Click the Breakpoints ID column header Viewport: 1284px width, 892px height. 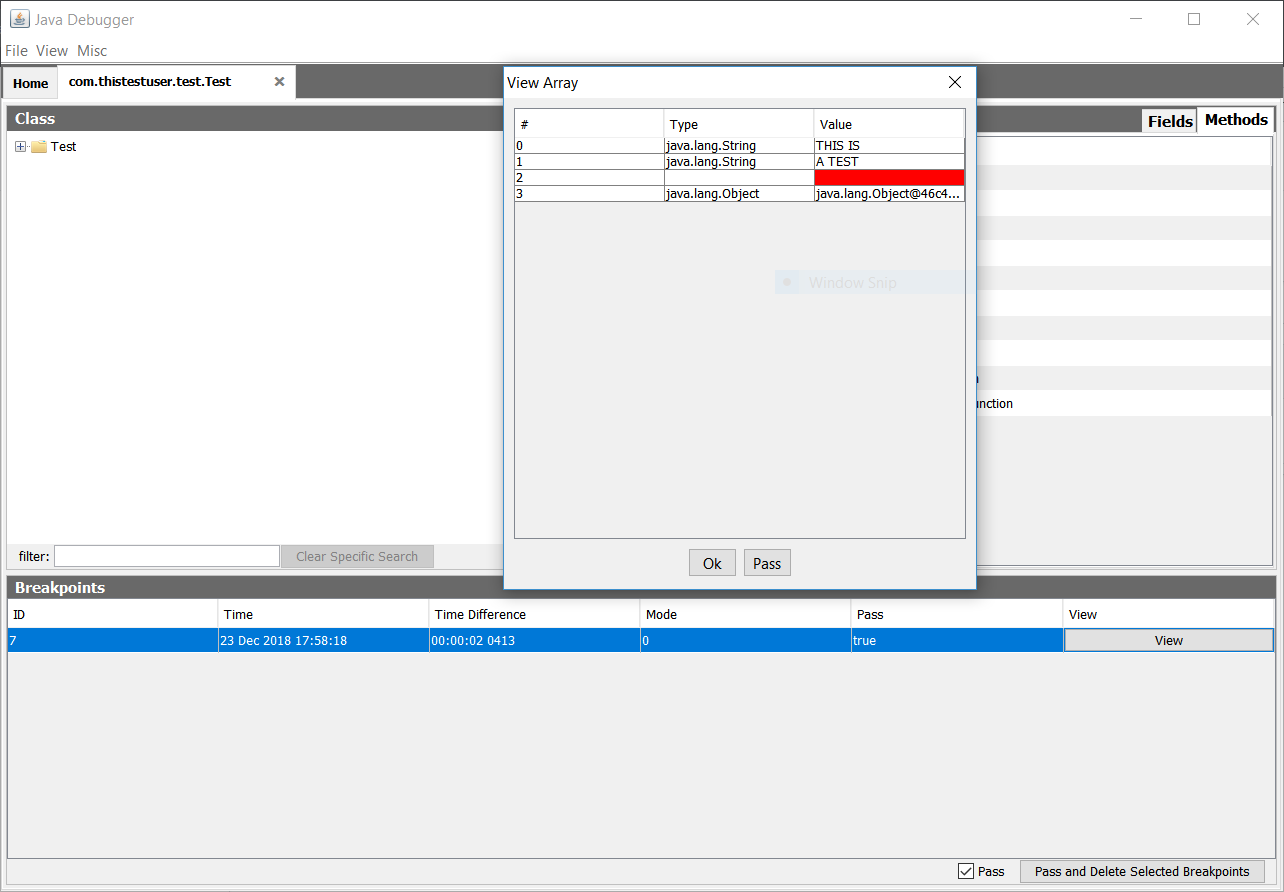point(113,614)
